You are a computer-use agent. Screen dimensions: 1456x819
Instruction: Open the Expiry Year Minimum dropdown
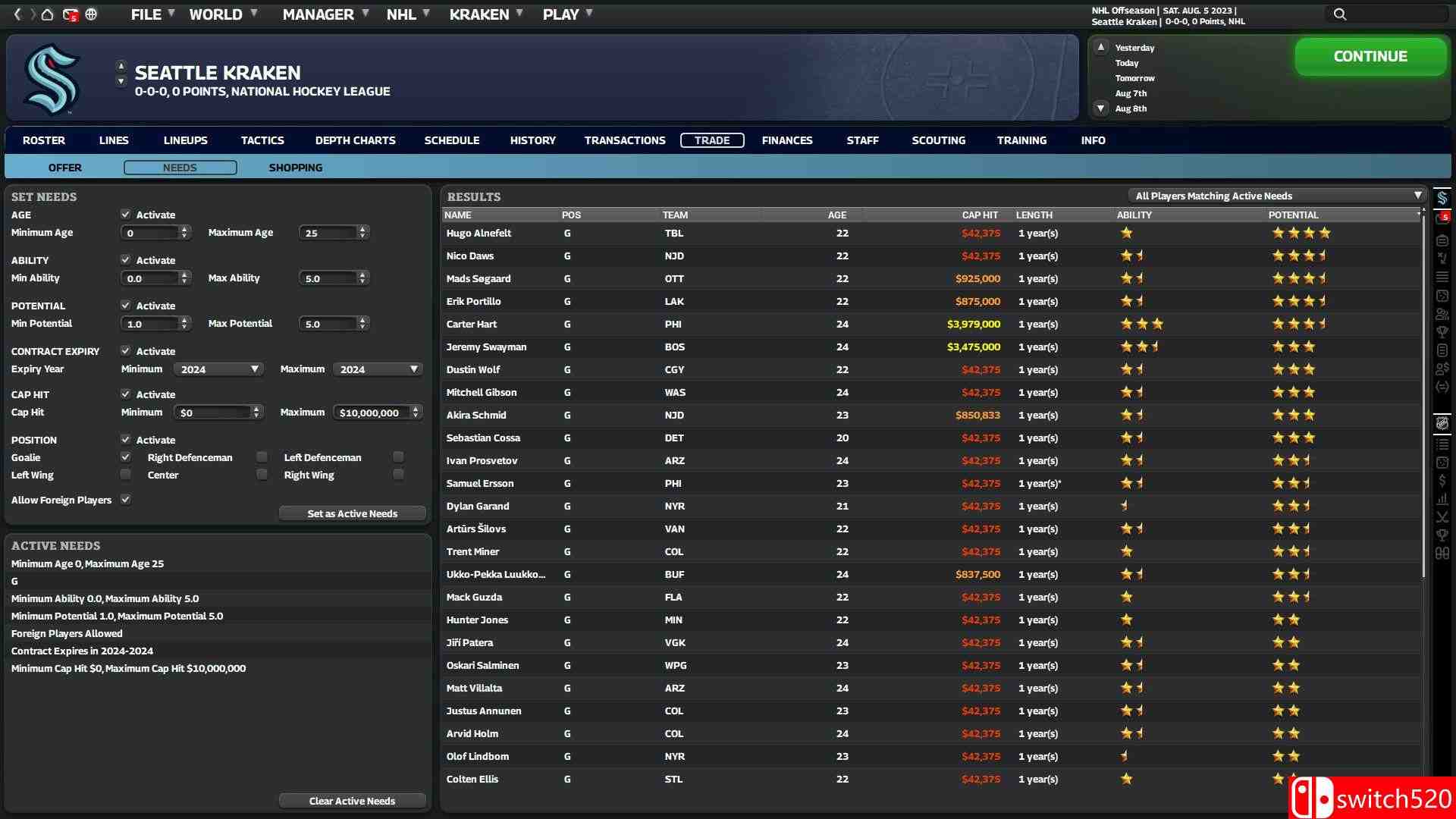(218, 369)
